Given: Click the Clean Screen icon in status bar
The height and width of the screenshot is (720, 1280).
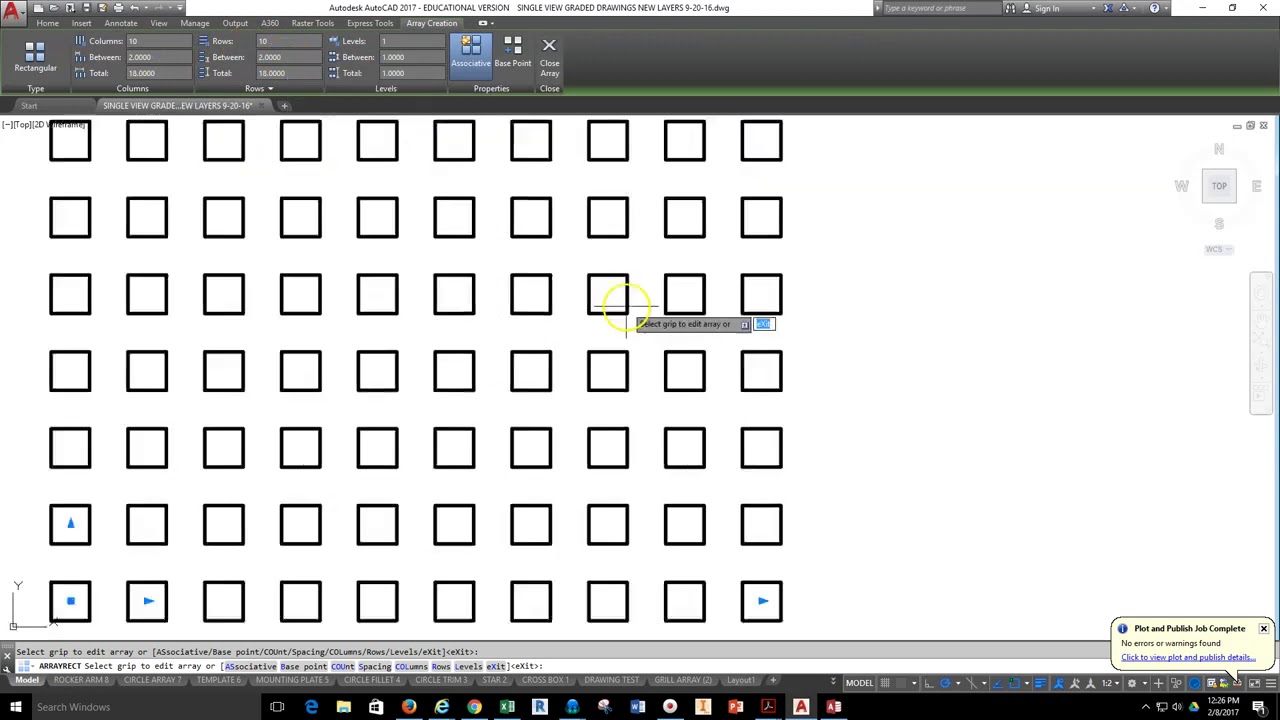Looking at the screenshot, I should point(1254,683).
